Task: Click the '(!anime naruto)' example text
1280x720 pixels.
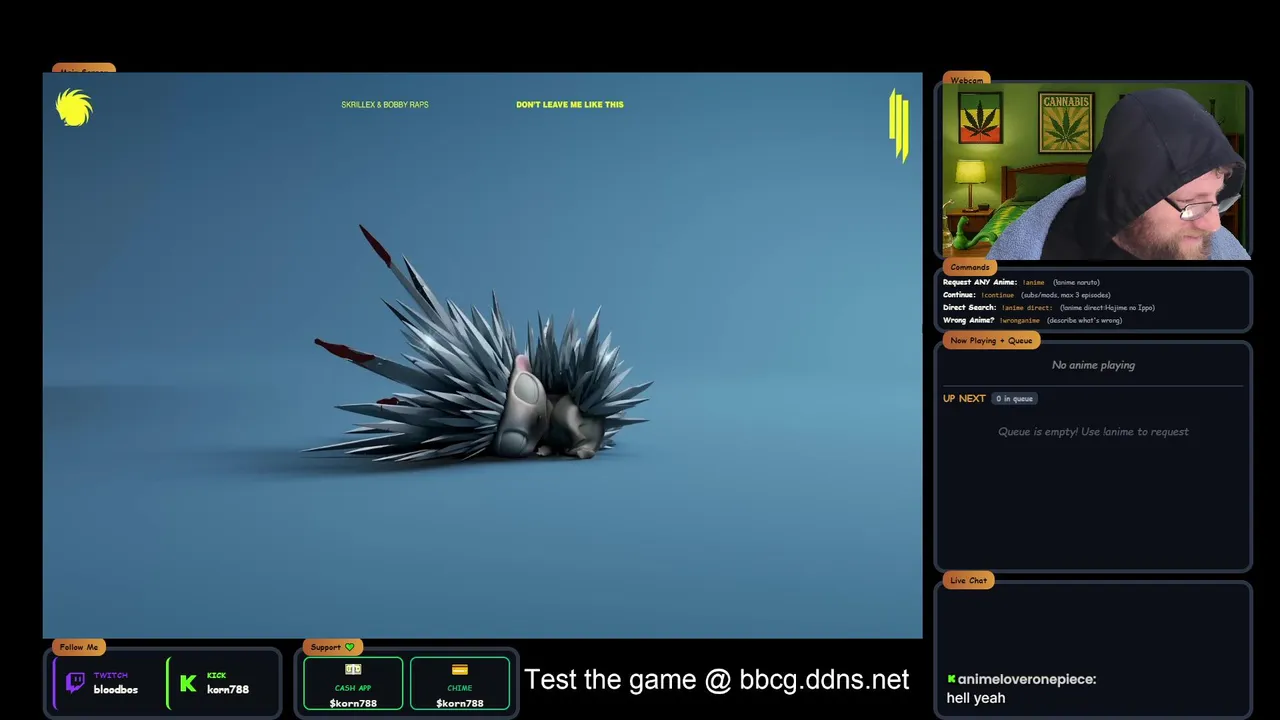Action: (1076, 282)
